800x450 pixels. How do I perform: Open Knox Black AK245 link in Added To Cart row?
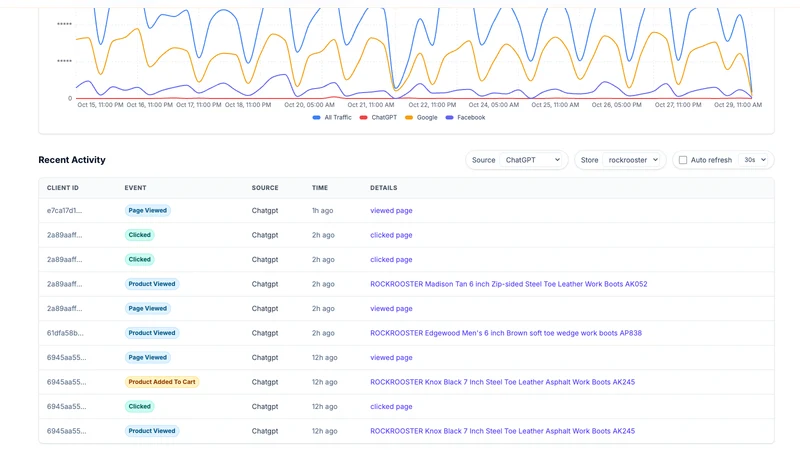coord(503,382)
